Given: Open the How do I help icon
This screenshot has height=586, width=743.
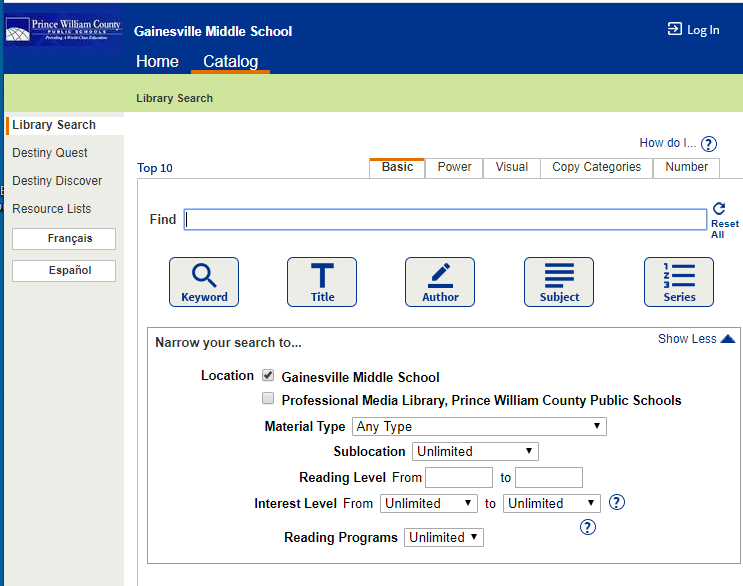Looking at the screenshot, I should tap(709, 144).
